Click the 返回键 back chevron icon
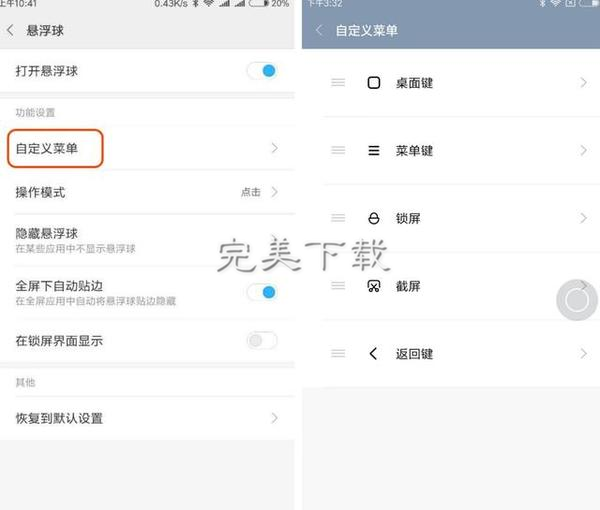The height and width of the screenshot is (510, 600). coord(373,354)
